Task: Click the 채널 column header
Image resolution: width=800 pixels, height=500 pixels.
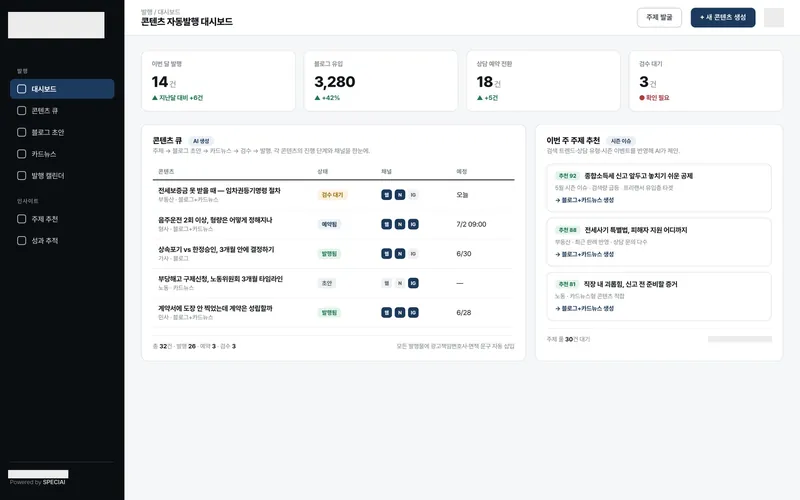Action: tap(386, 171)
